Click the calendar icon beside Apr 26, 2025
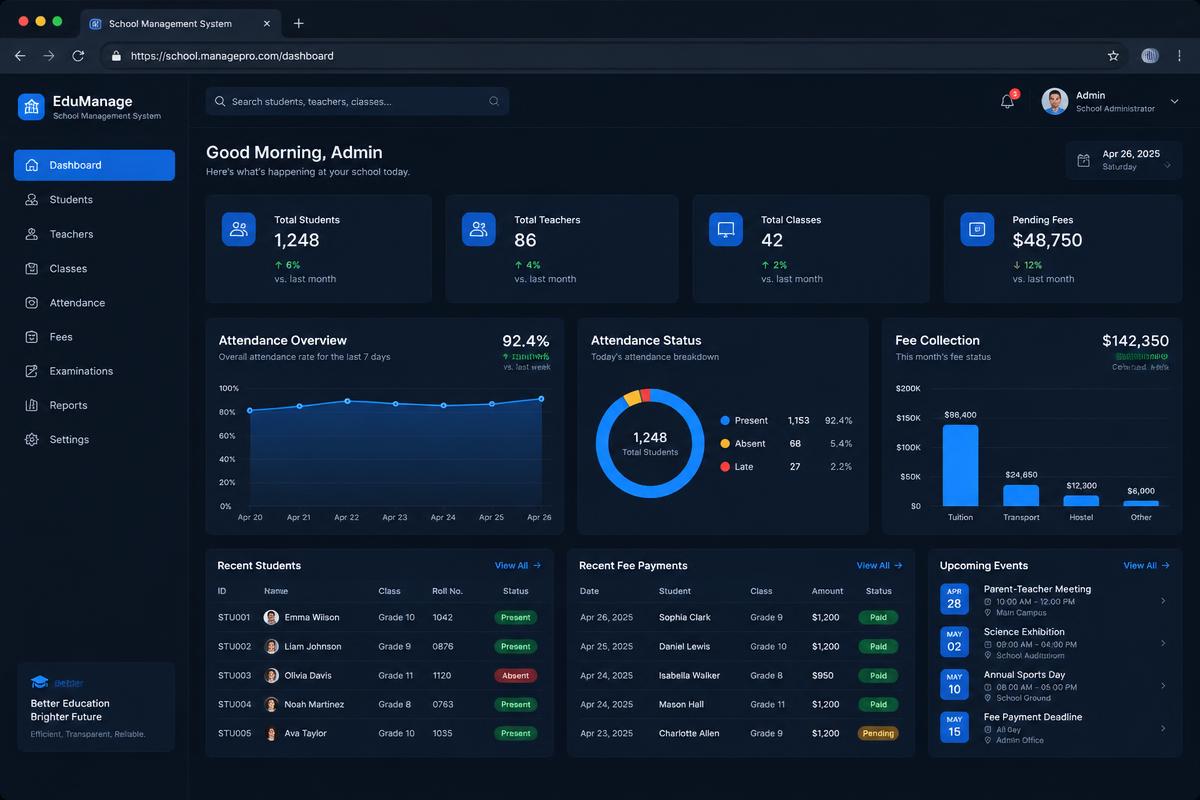 tap(1083, 160)
